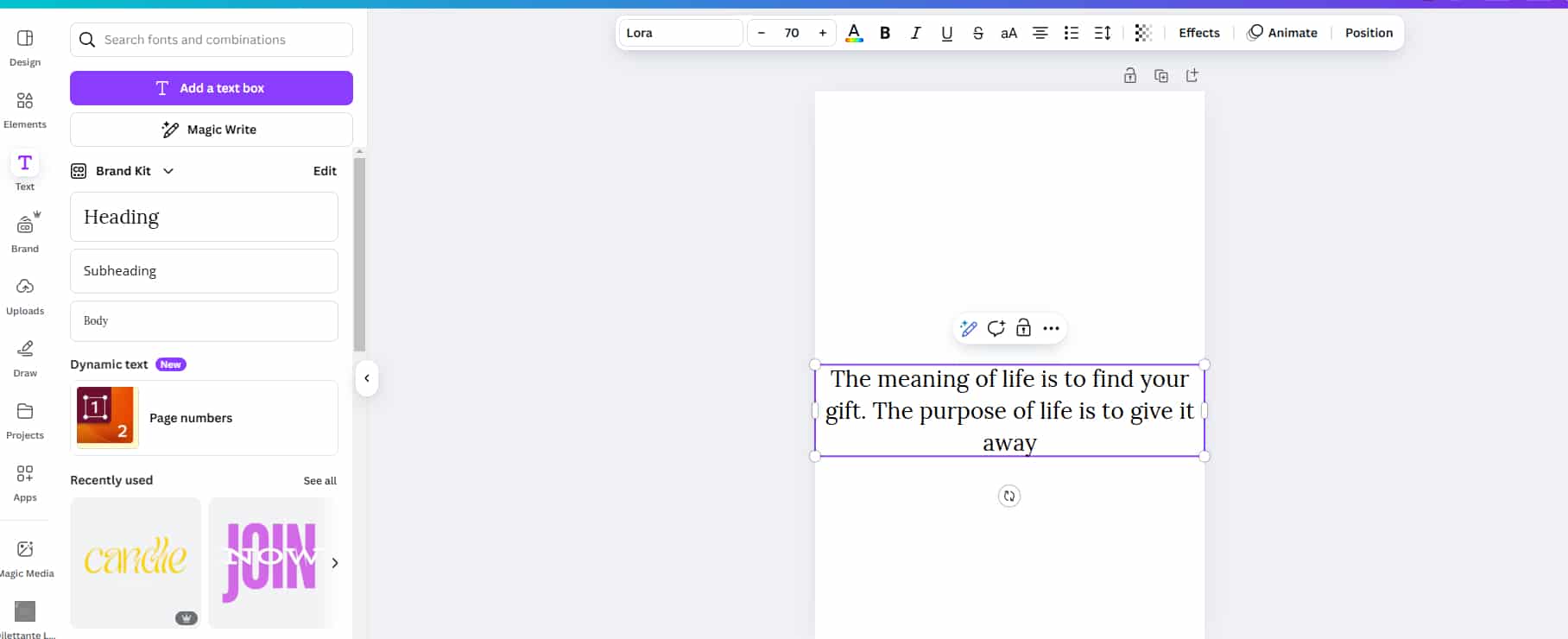This screenshot has height=639, width=1568.
Task: Open transparency control
Action: [x=1143, y=33]
